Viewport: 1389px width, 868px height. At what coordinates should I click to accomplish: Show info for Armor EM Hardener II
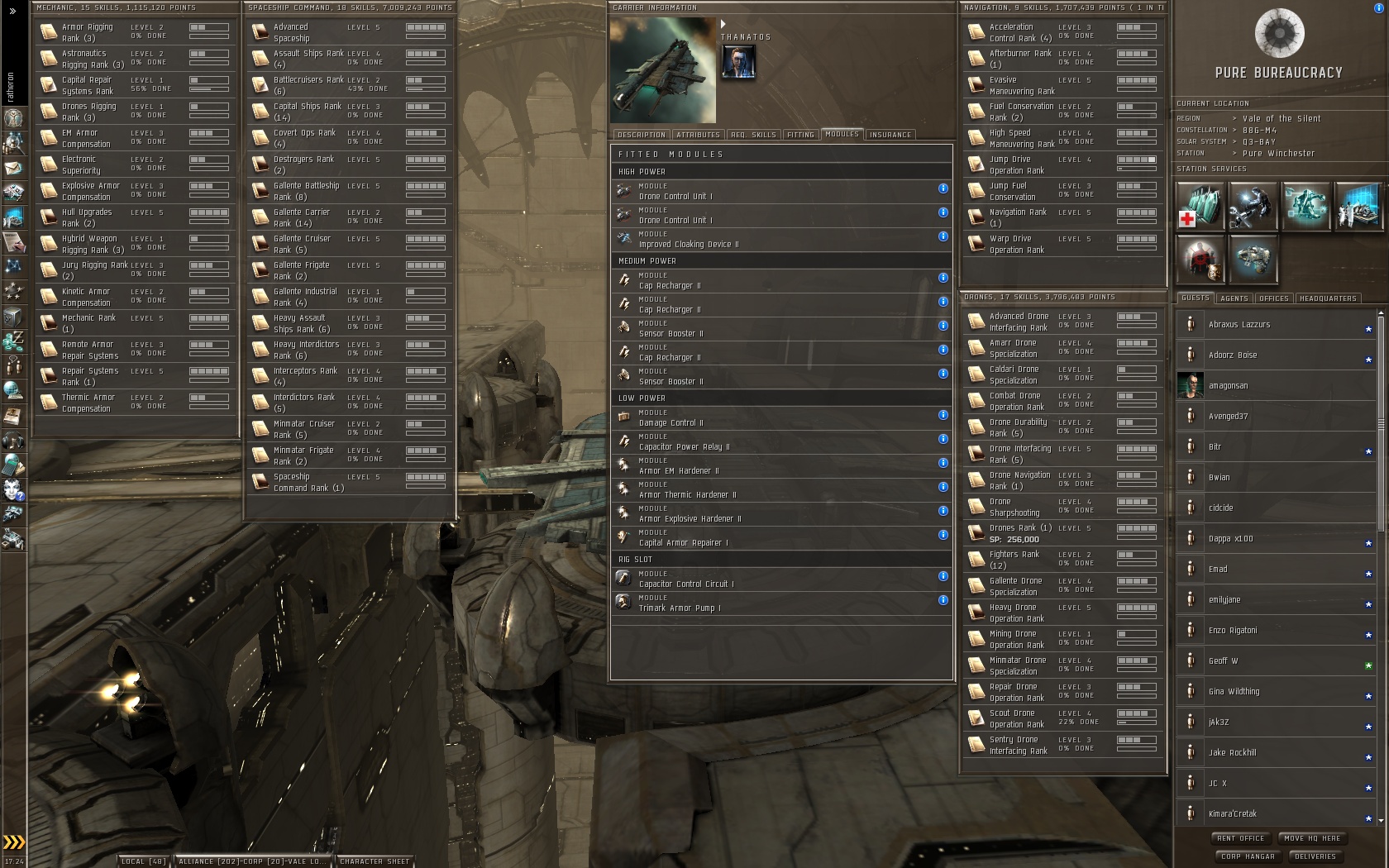(943, 463)
